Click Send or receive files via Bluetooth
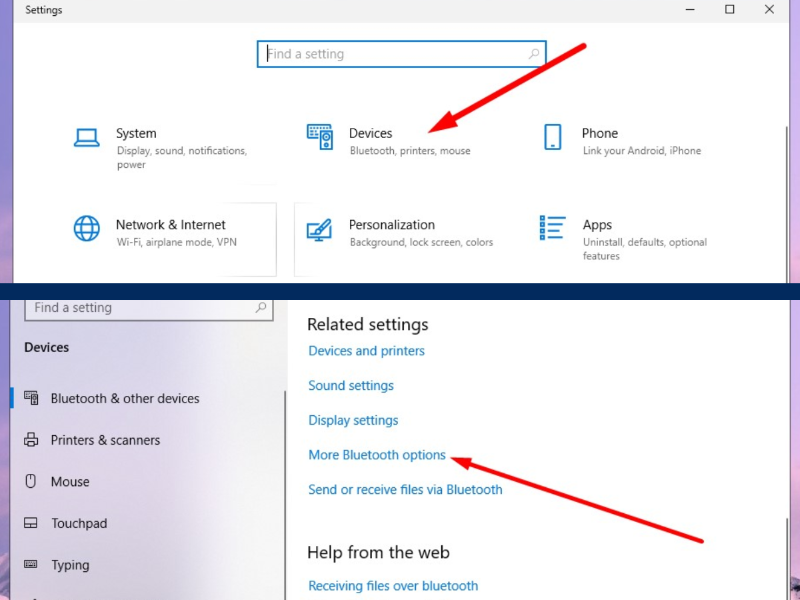800x600 pixels. point(405,490)
